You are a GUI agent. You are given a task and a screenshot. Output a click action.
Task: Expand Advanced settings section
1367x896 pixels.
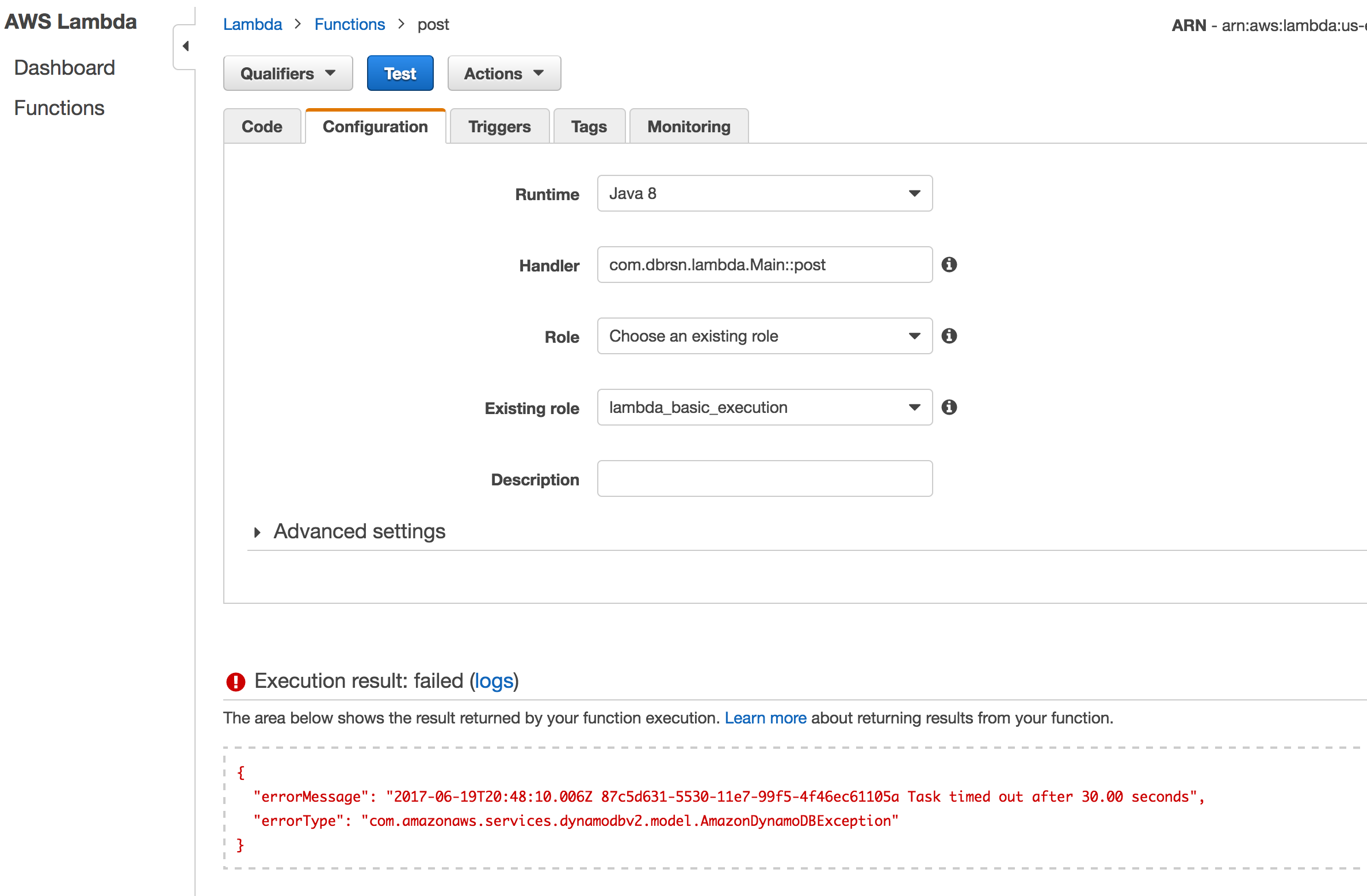point(350,531)
